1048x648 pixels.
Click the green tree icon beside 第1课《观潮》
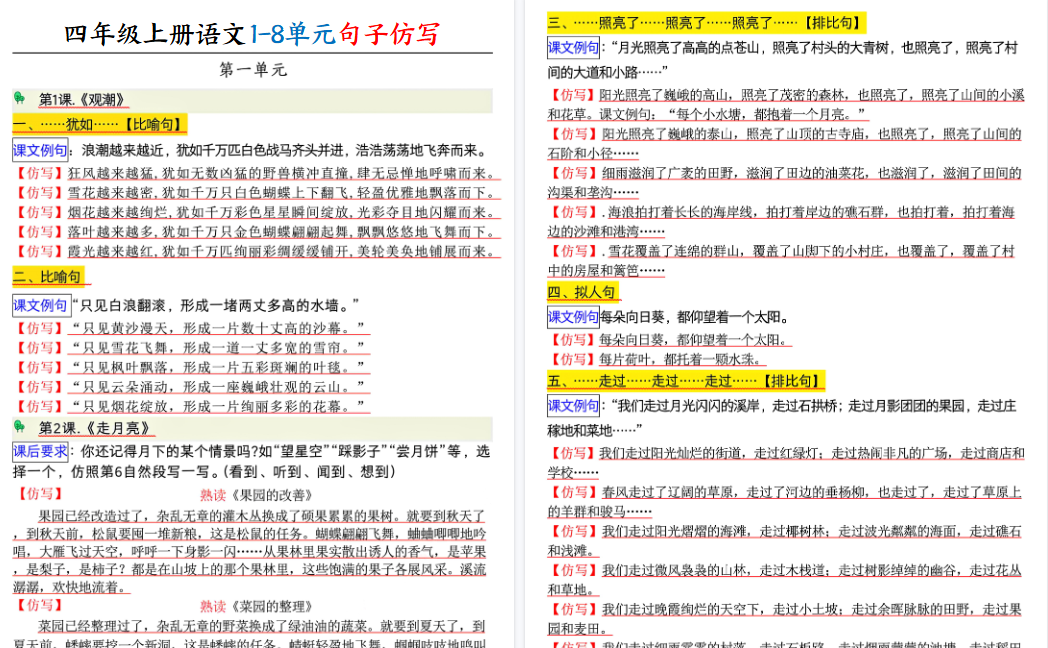point(19,99)
